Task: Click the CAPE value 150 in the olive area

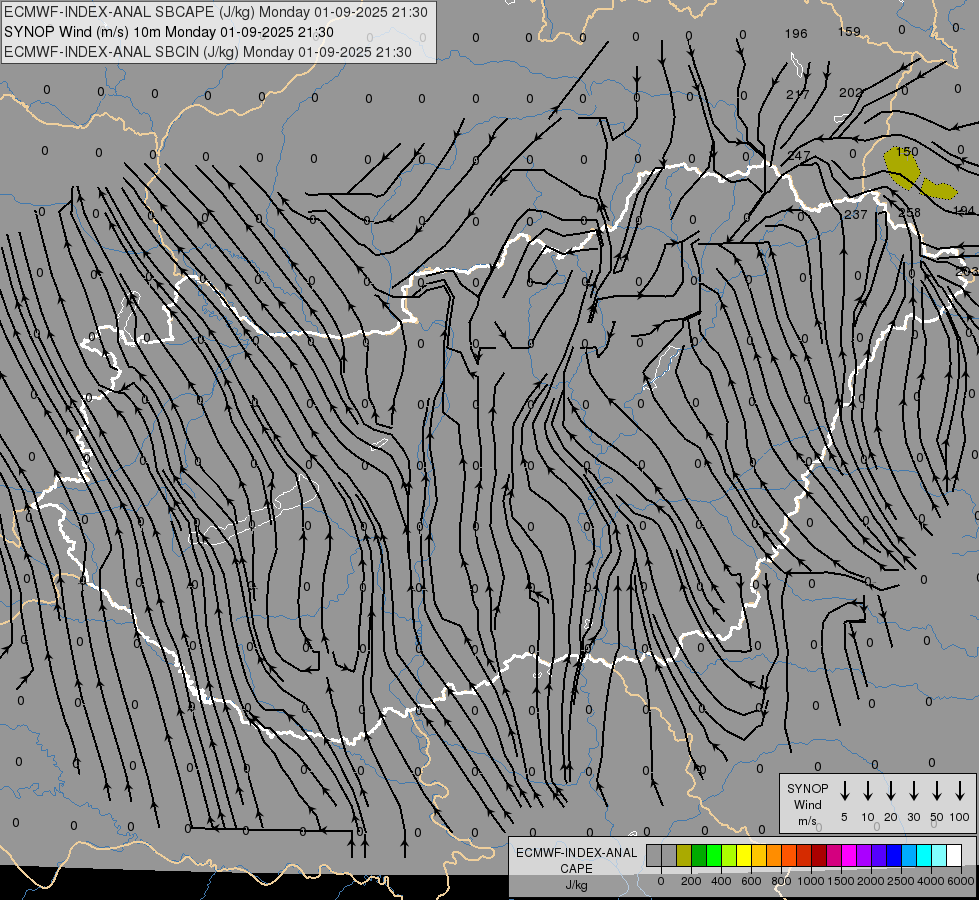Action: 907,152
